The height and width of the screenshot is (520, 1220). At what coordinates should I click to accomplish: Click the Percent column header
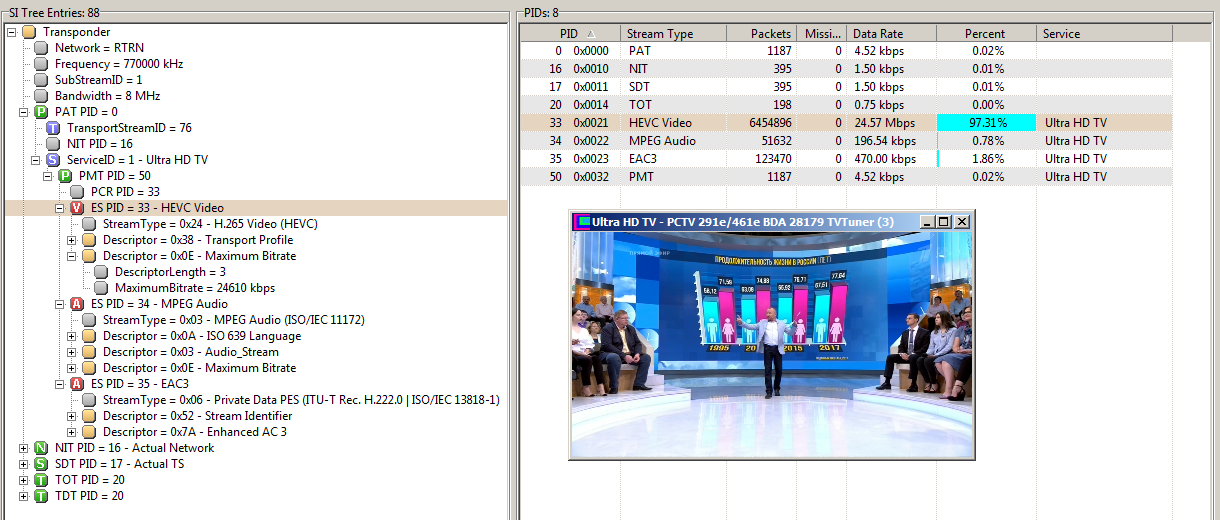coord(985,34)
